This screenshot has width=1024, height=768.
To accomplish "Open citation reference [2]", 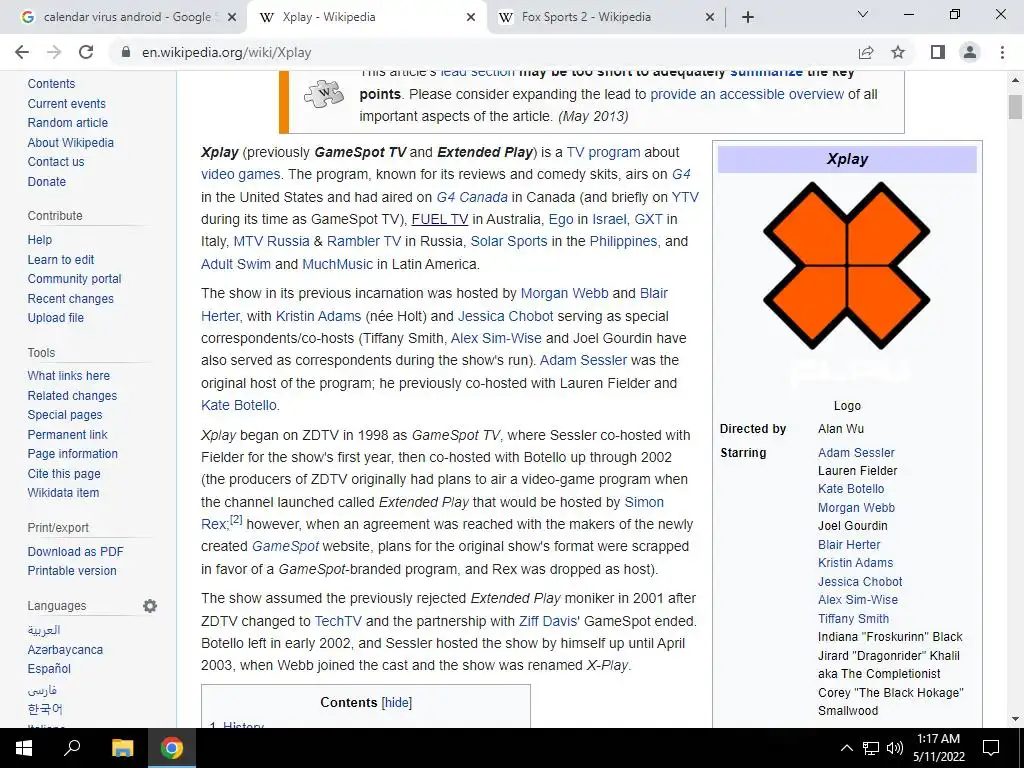I will pyautogui.click(x=236, y=520).
